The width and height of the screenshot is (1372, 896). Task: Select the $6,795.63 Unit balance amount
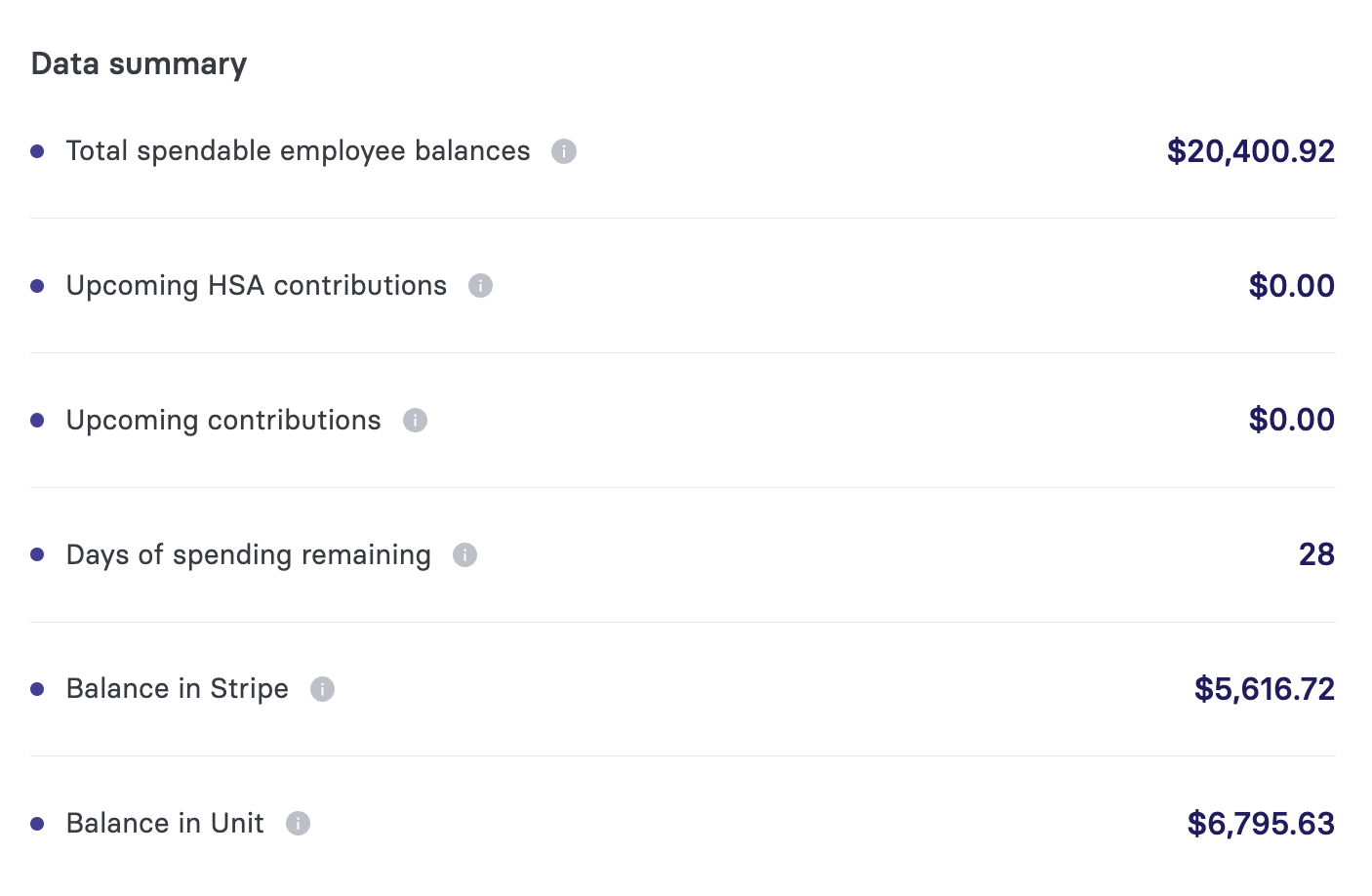1261,824
